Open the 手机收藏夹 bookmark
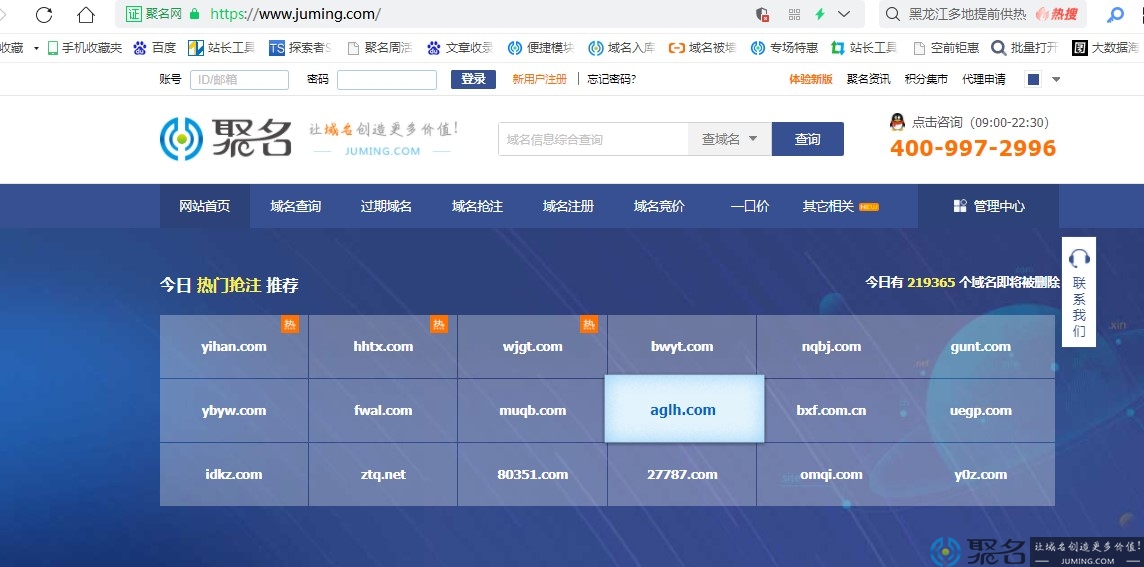The height and width of the screenshot is (567, 1144). click(x=85, y=47)
